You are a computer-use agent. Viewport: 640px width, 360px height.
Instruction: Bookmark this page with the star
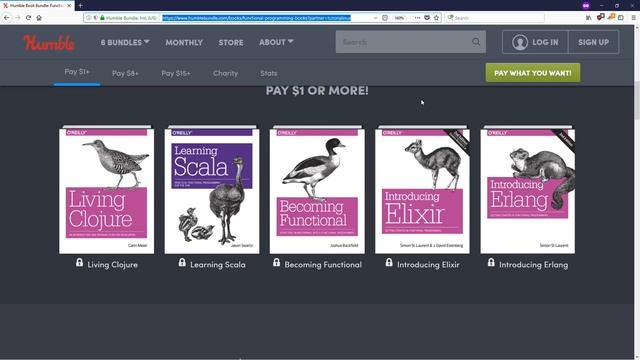(x=436, y=18)
